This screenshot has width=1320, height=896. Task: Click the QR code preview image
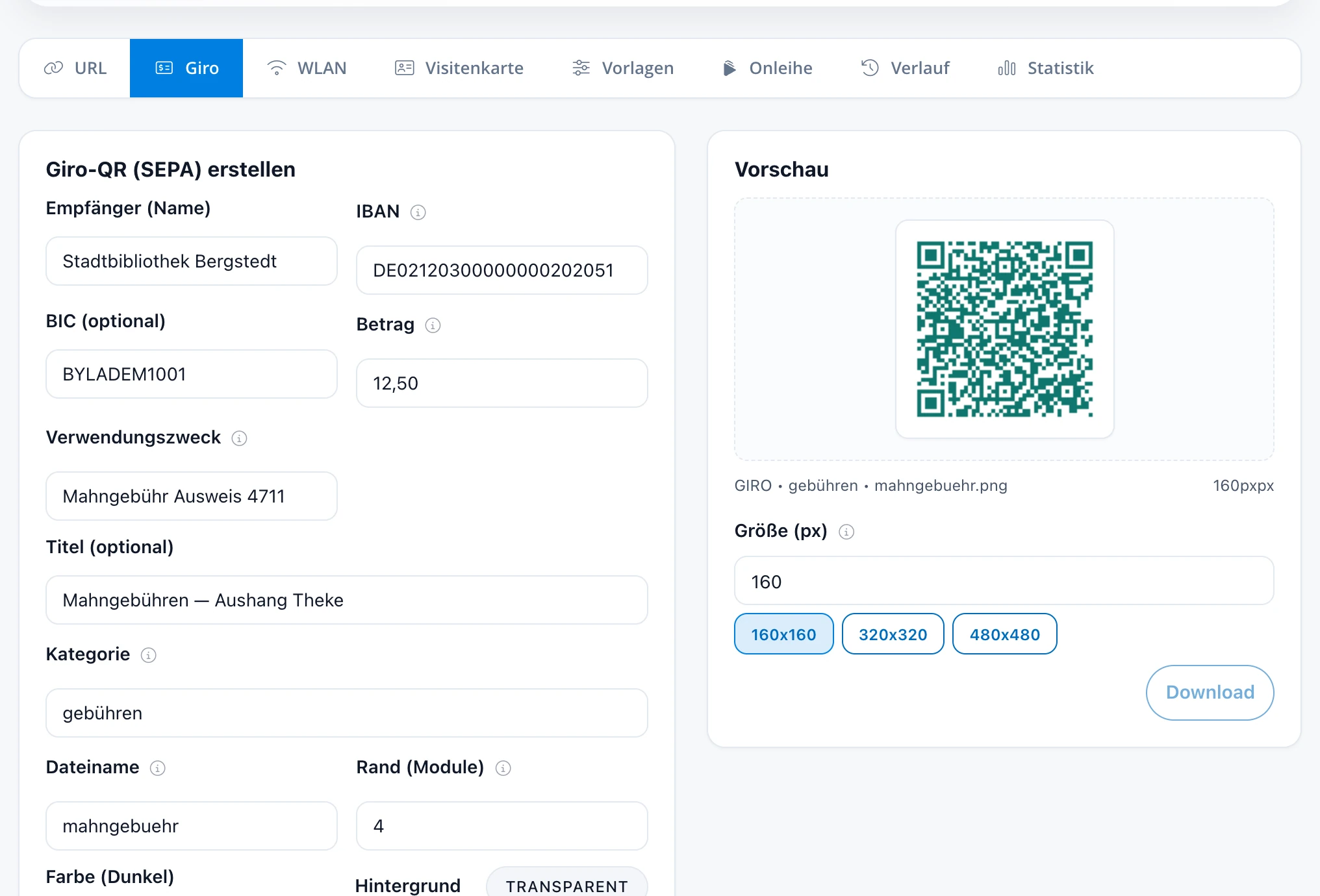1005,329
